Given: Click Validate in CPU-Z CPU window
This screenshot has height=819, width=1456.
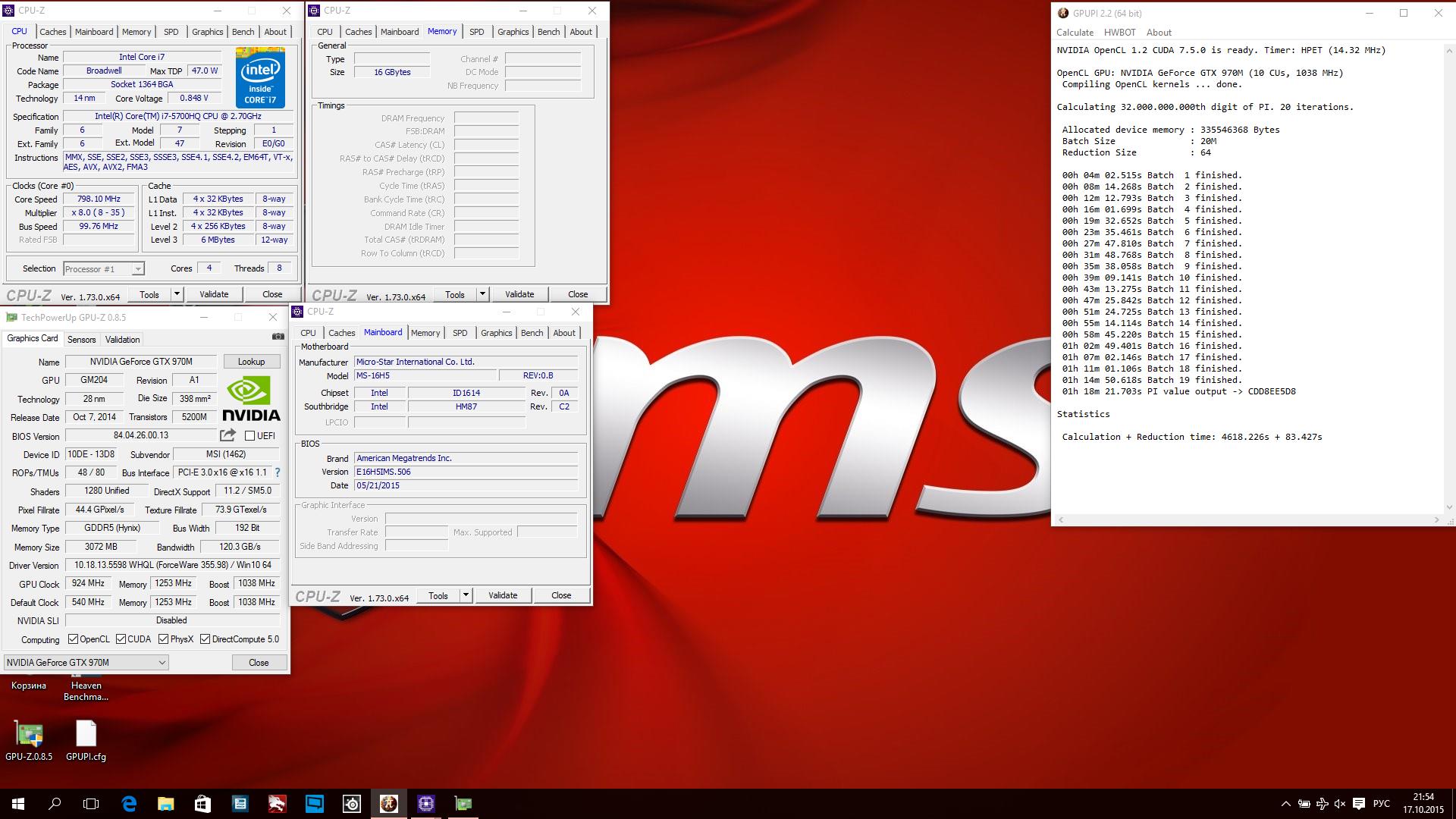Looking at the screenshot, I should click(214, 294).
